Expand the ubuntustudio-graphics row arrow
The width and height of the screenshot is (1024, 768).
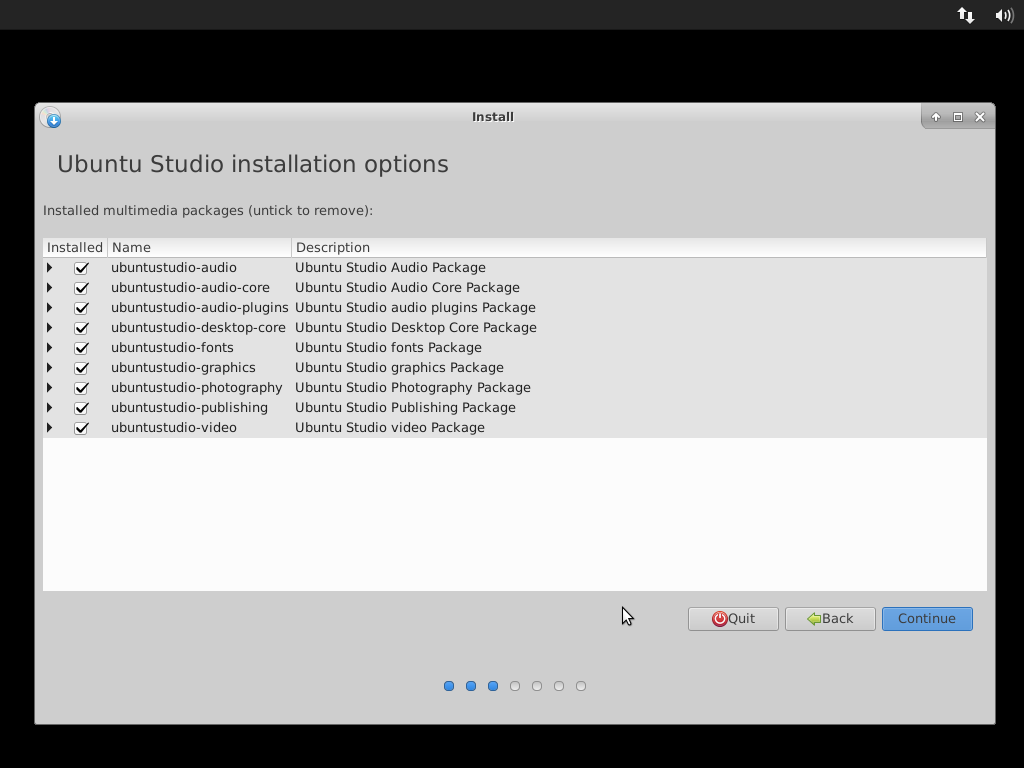[50, 368]
